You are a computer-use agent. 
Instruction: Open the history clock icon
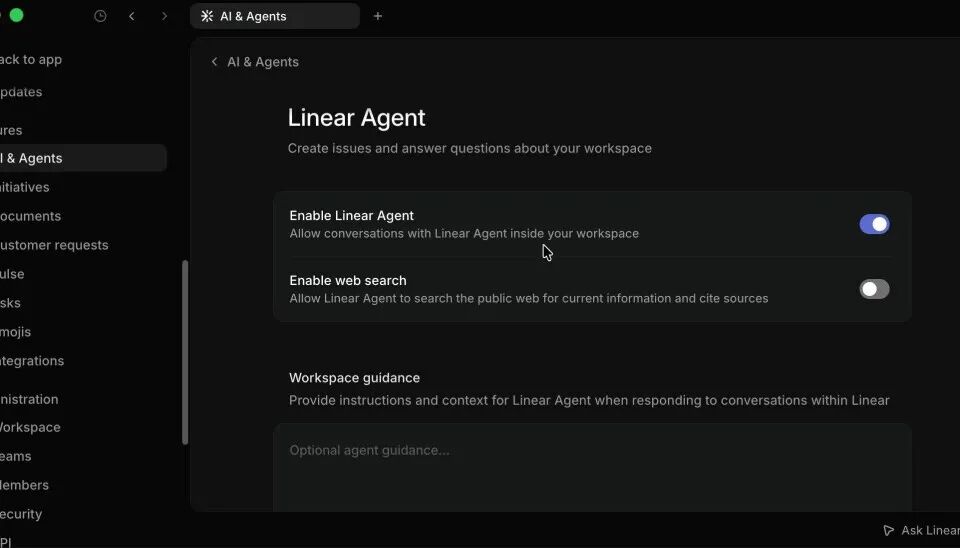(x=100, y=17)
